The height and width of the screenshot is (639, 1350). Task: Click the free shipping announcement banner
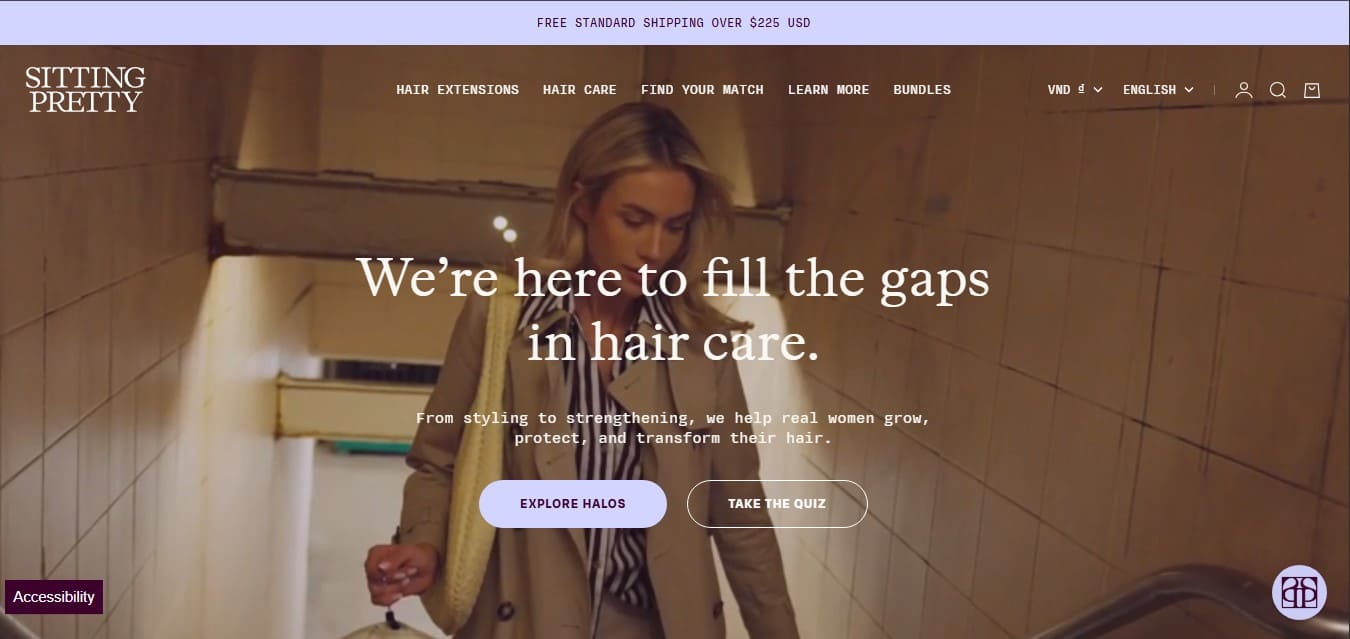tap(674, 23)
